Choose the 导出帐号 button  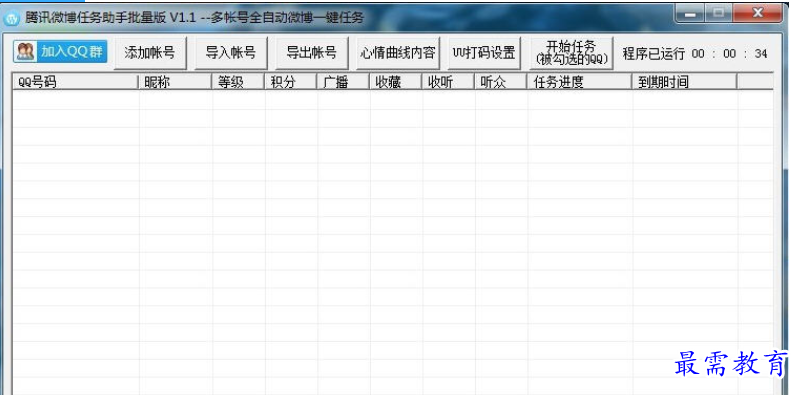coord(312,53)
